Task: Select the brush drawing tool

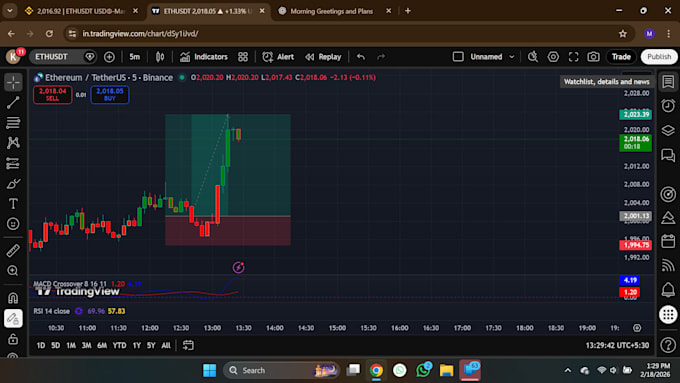Action: click(13, 184)
